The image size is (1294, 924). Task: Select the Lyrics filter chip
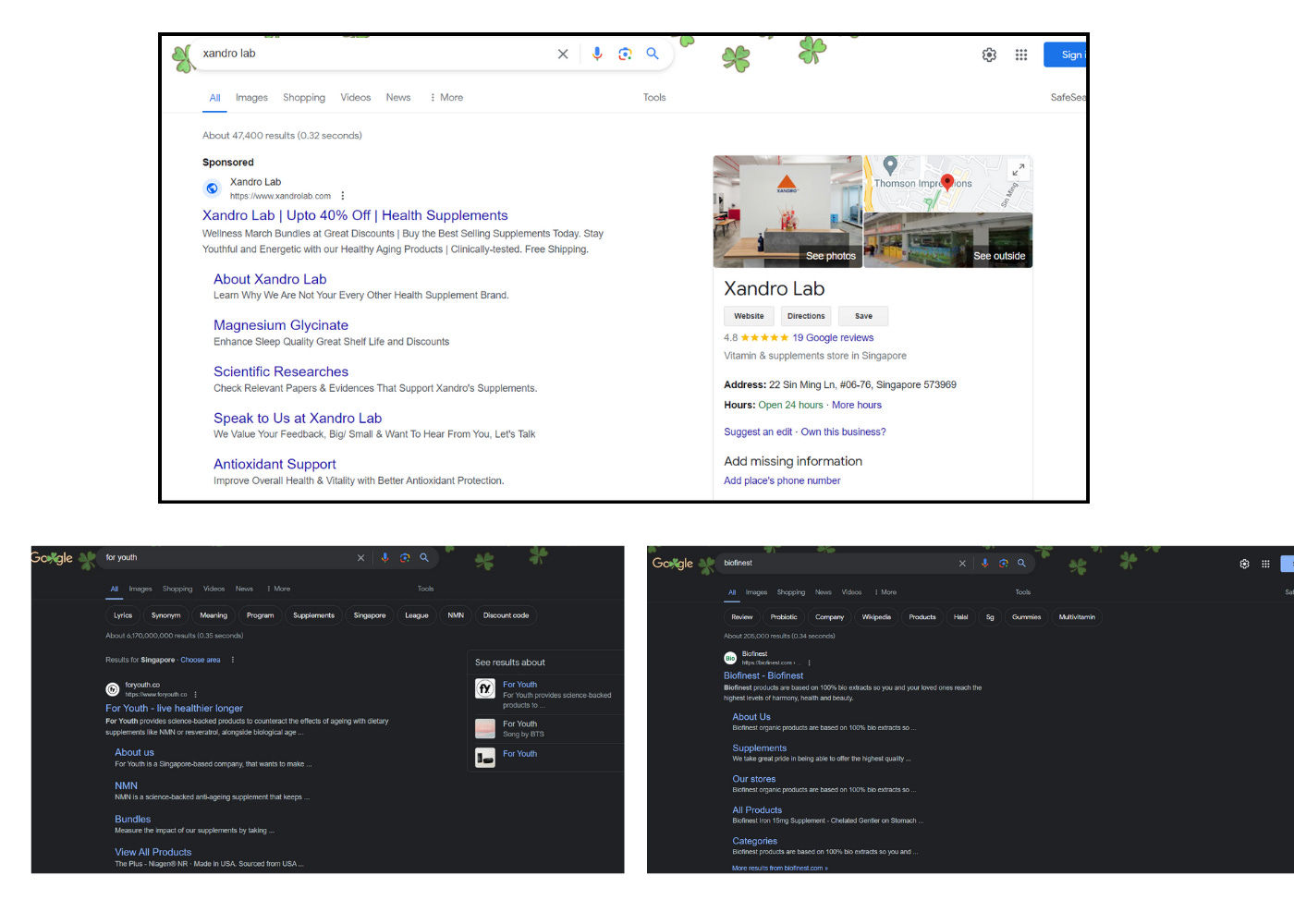(123, 615)
